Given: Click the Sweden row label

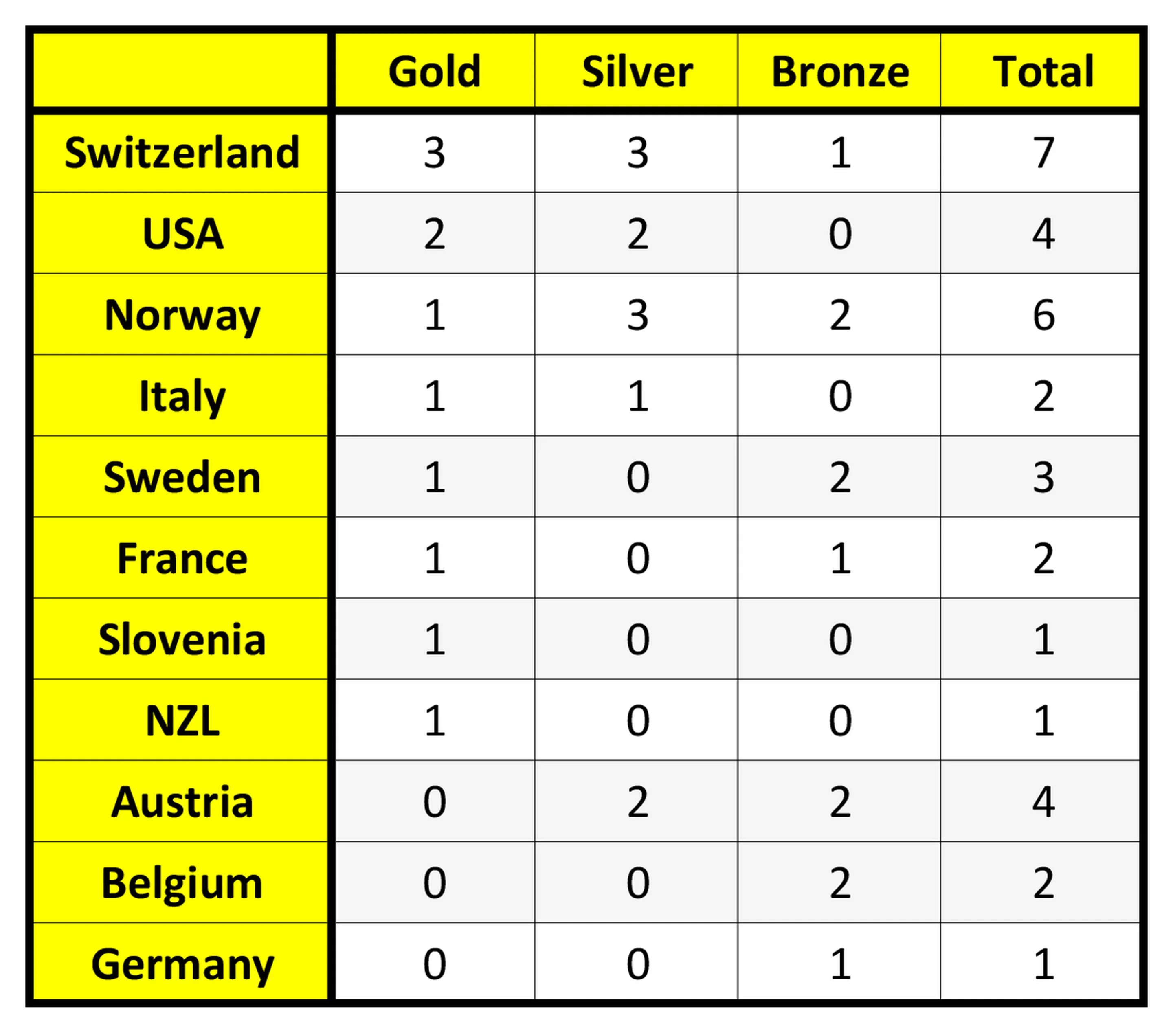Looking at the screenshot, I should coord(182,477).
